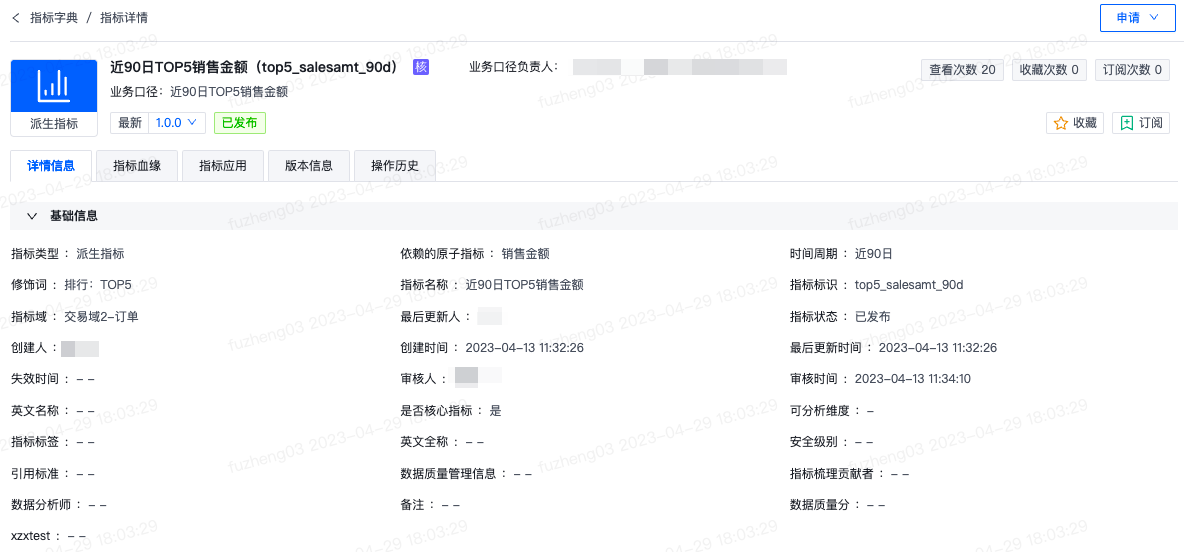Click the 派生指标 label under the icon
This screenshot has height=552, width=1188.
coord(54,124)
